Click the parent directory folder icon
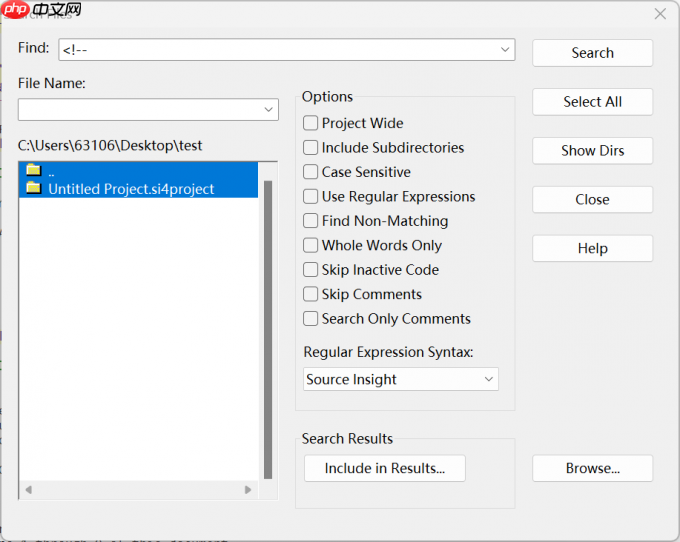Screen dimensions: 680x542 [x=33, y=170]
